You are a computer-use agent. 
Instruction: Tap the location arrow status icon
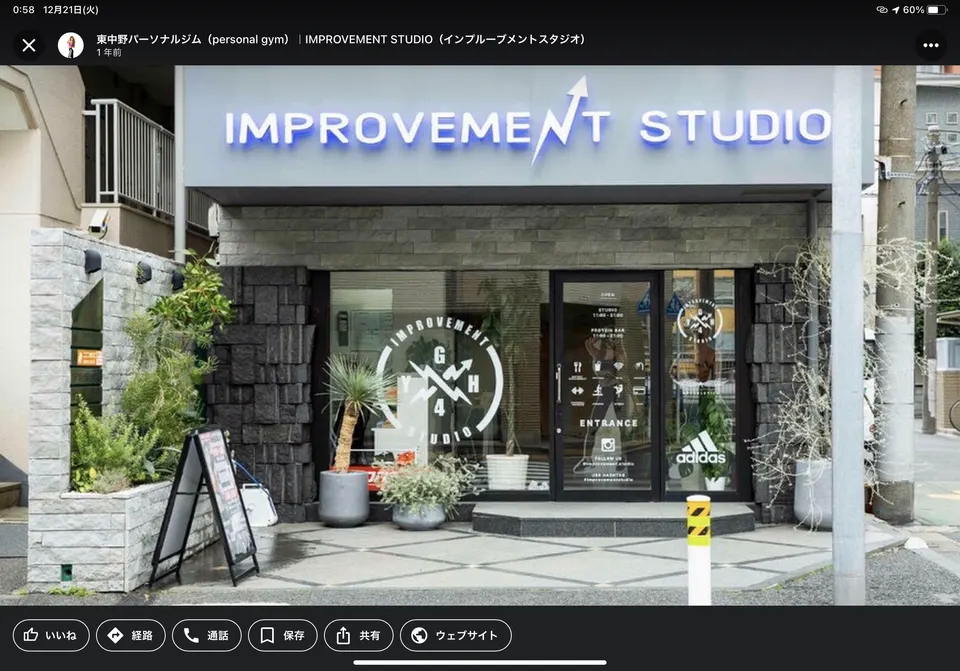pos(896,10)
